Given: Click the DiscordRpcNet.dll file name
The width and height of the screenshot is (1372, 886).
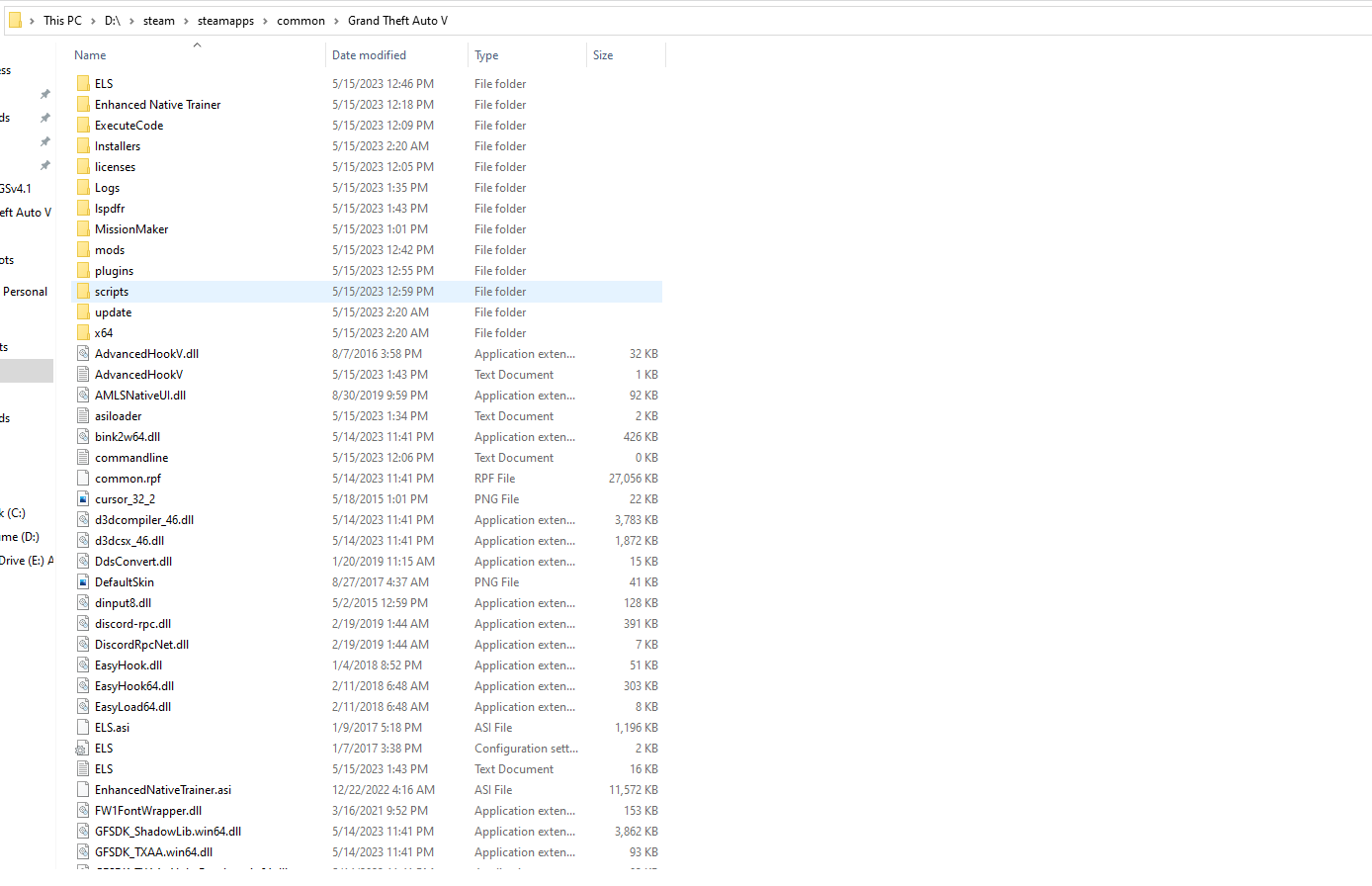Looking at the screenshot, I should click(141, 645).
